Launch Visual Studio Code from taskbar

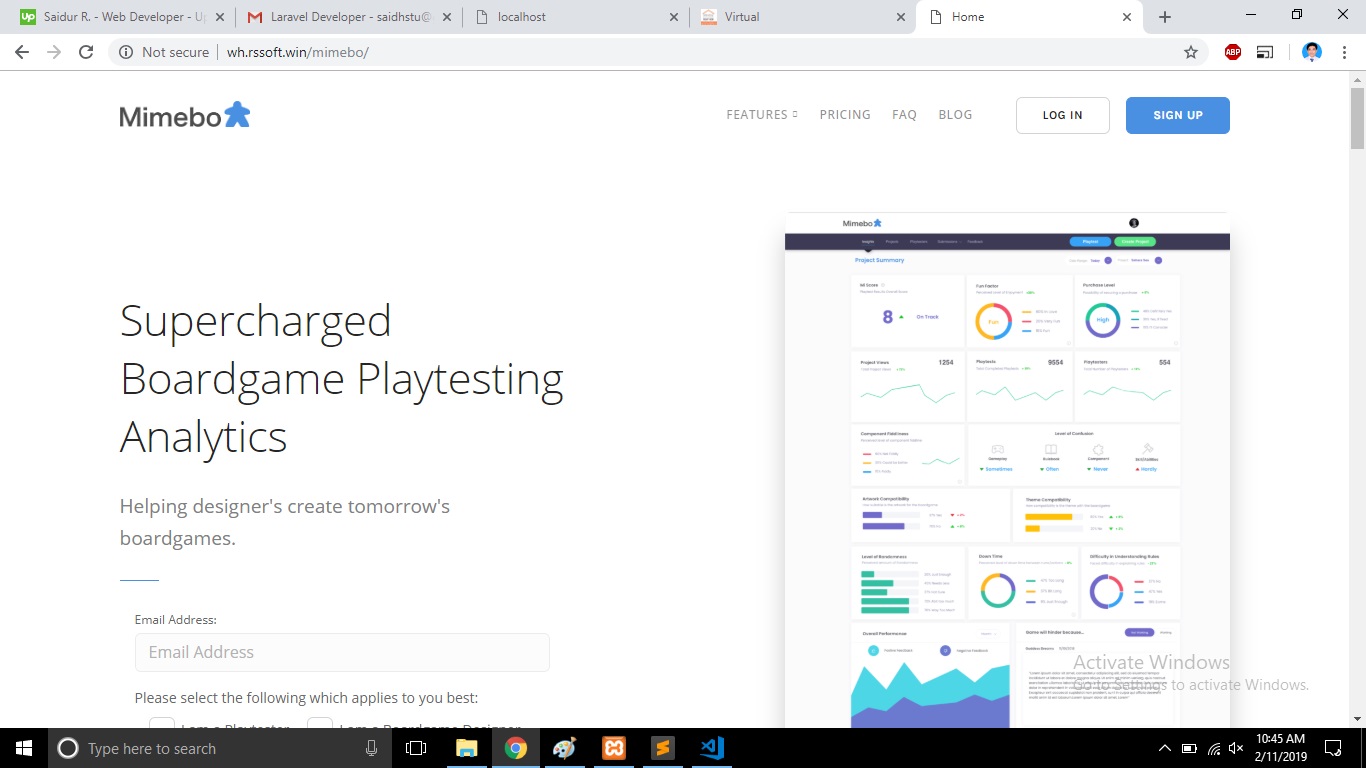coord(712,748)
